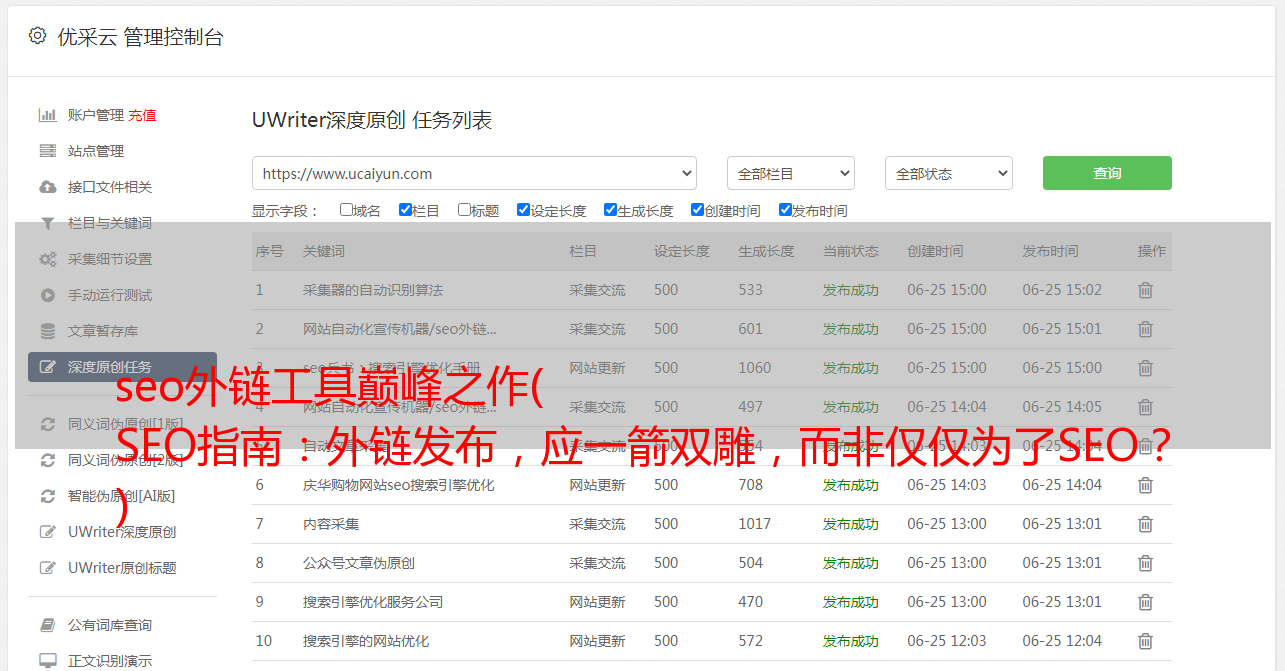Screen dimensions: 1285x671
Task: Open 智能伪原创[AI版] link
Action: tap(121, 496)
